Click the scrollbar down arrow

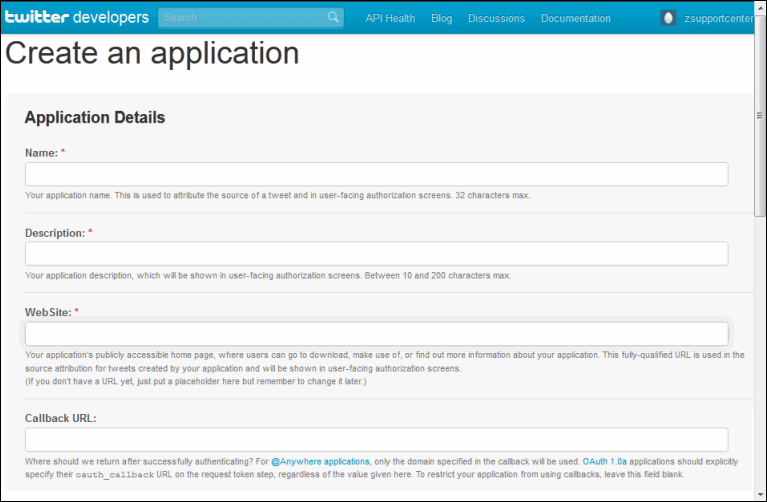click(x=760, y=495)
